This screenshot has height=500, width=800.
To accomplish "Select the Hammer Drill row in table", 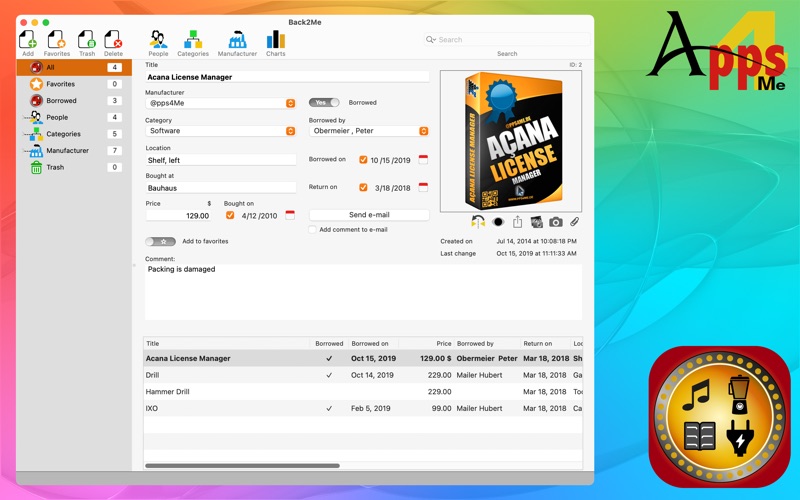I will coord(363,392).
